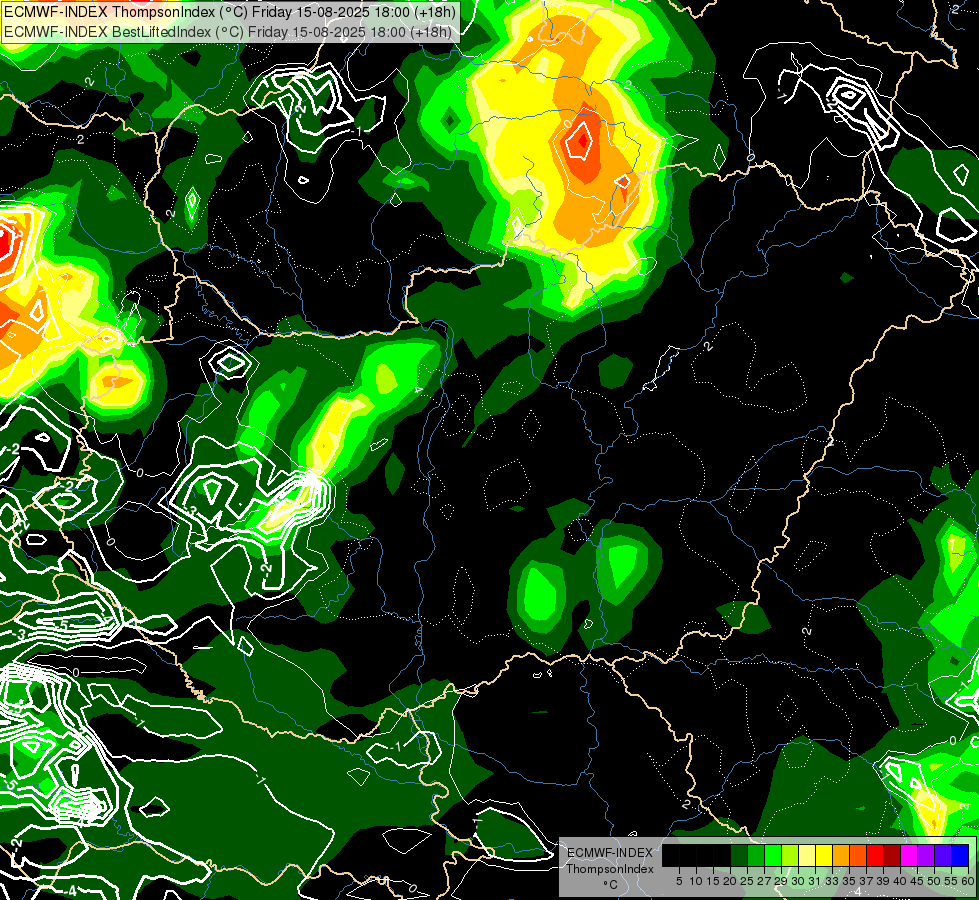The height and width of the screenshot is (900, 979).
Task: Click the legend tick value 40
Action: coord(900,881)
